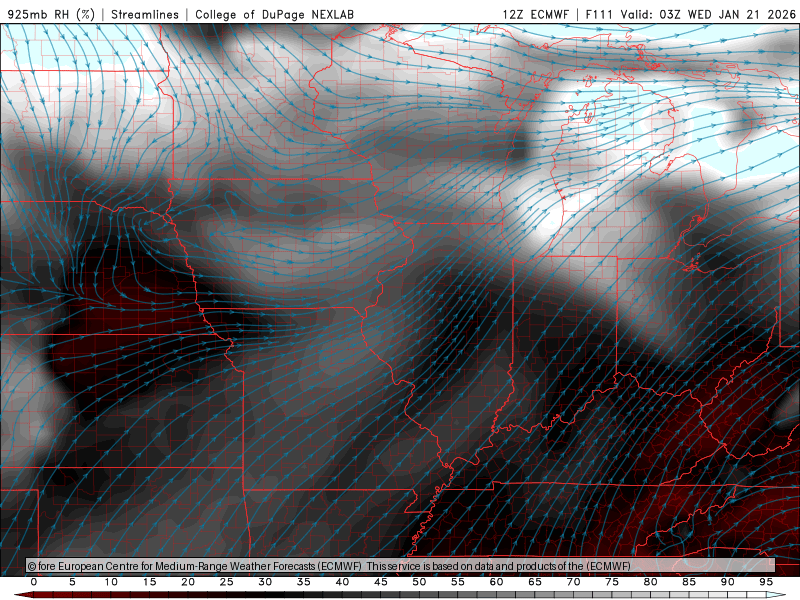
Task: Click the '15' color scale label
Action: (149, 582)
